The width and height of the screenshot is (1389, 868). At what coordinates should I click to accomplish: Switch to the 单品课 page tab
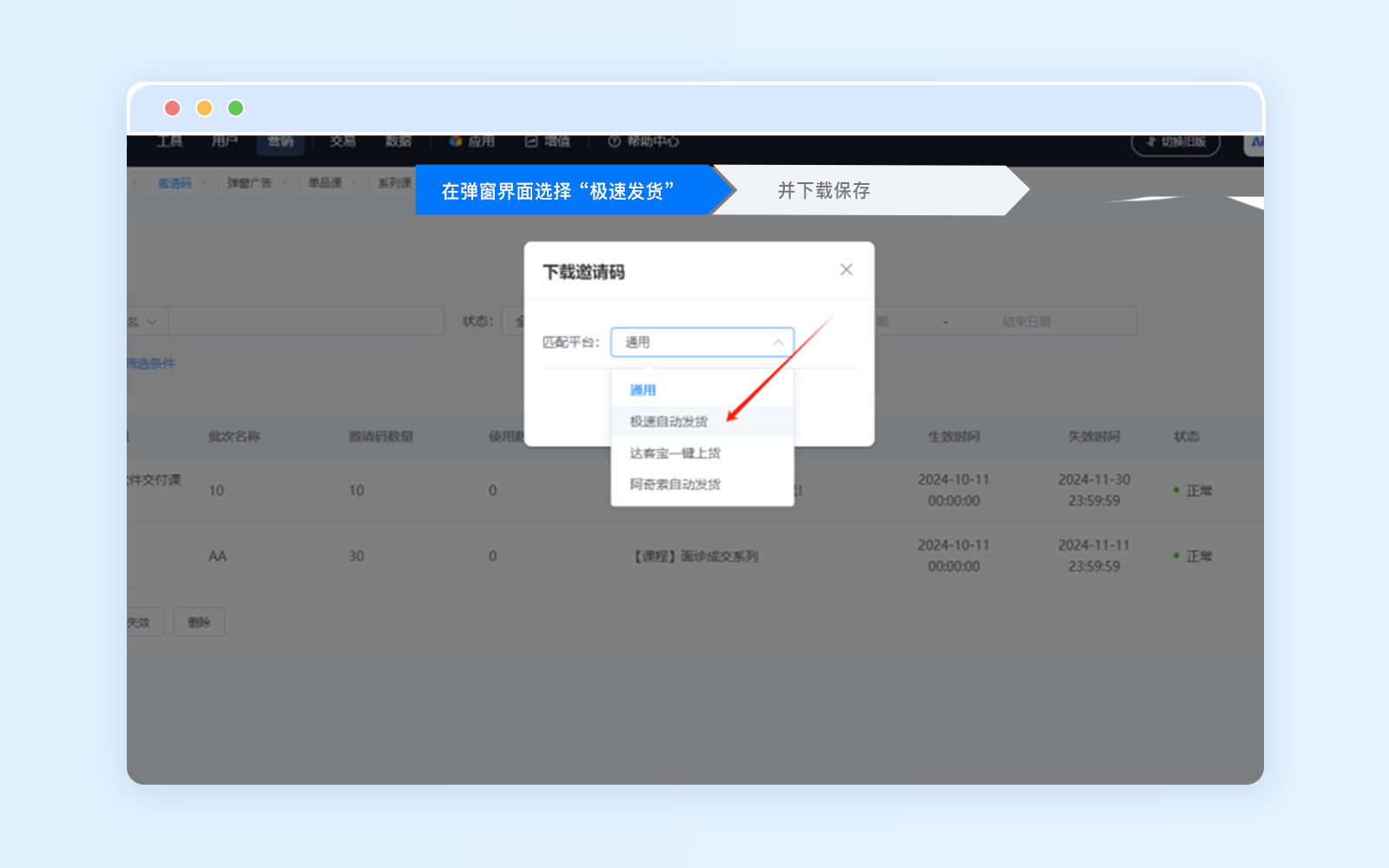pyautogui.click(x=325, y=183)
